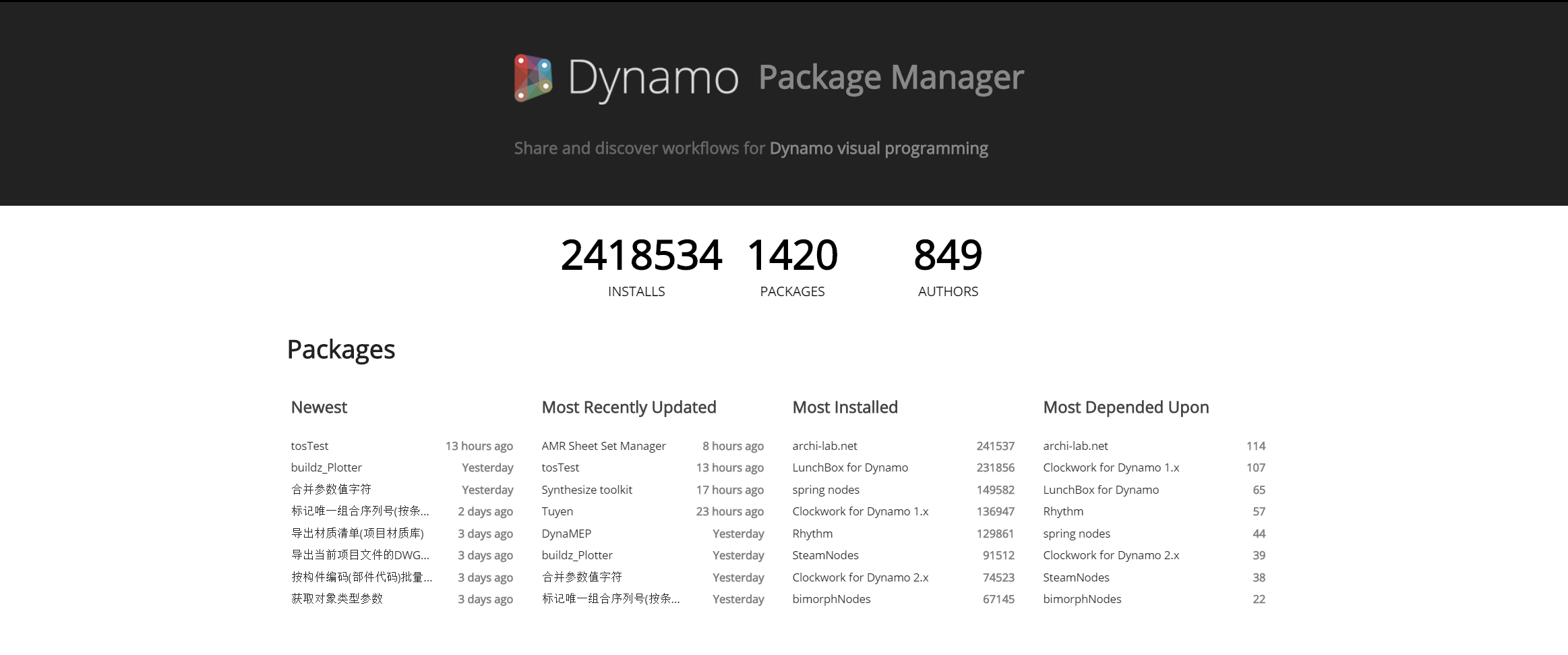Click '17 hours ago' beside Synthesize toolkit
Screen dimensions: 1568x655
pos(729,490)
